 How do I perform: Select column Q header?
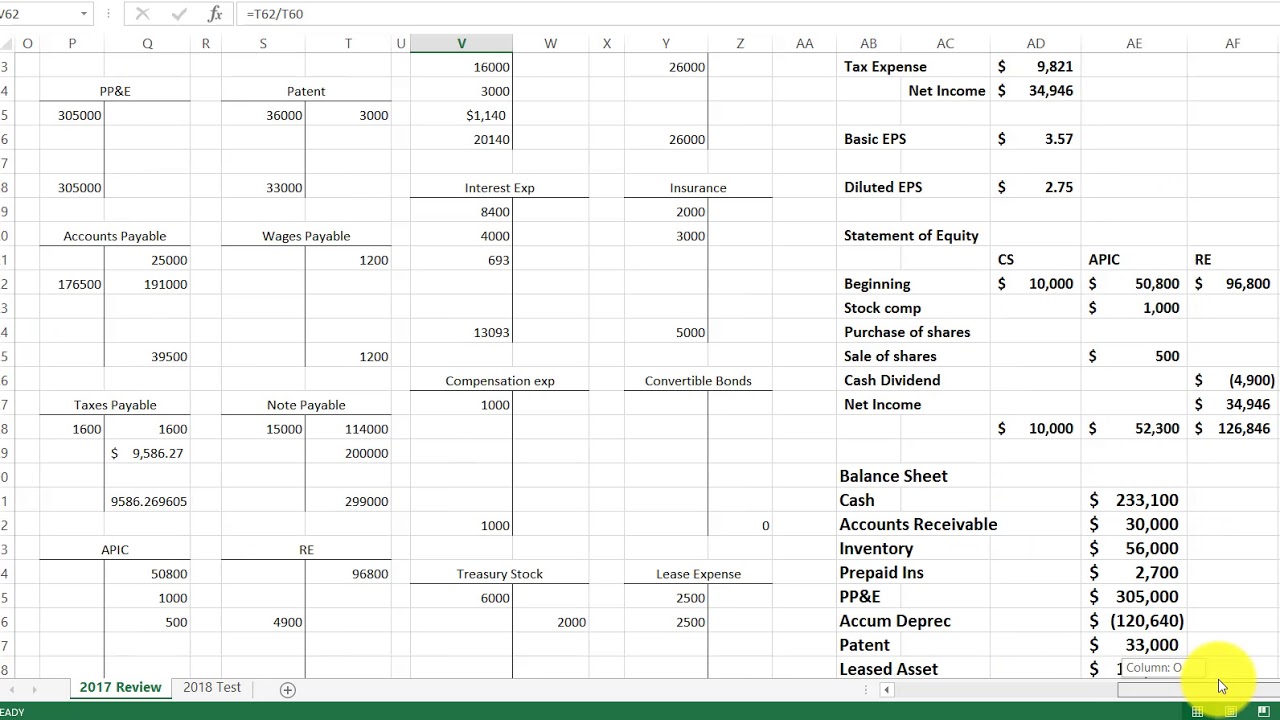pos(147,44)
